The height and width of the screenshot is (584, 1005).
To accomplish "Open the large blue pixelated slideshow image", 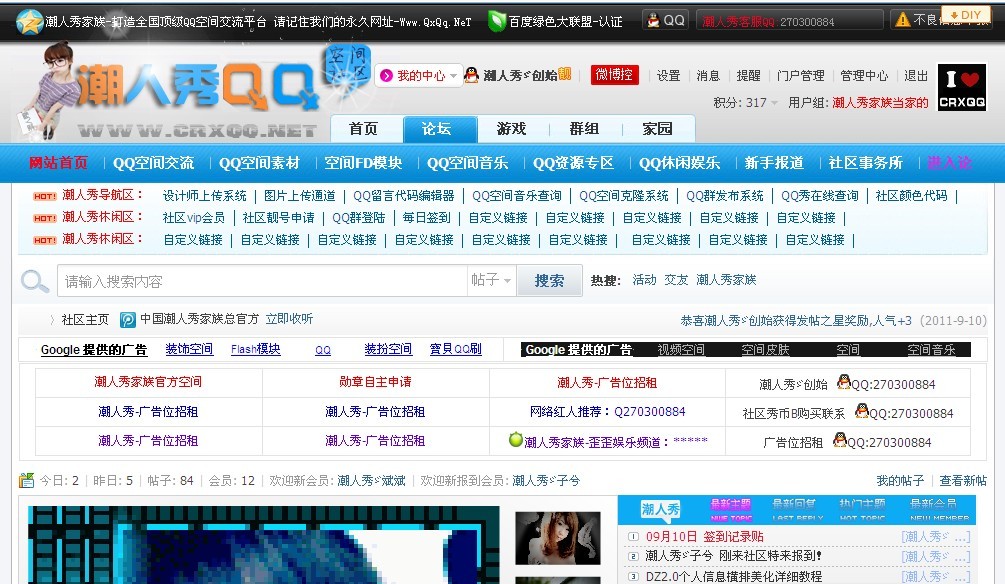I will pyautogui.click(x=263, y=544).
